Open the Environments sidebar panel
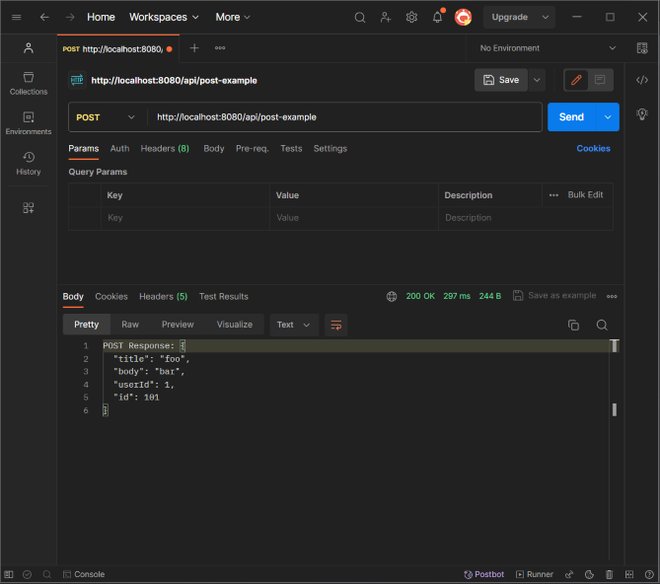 [x=28, y=123]
